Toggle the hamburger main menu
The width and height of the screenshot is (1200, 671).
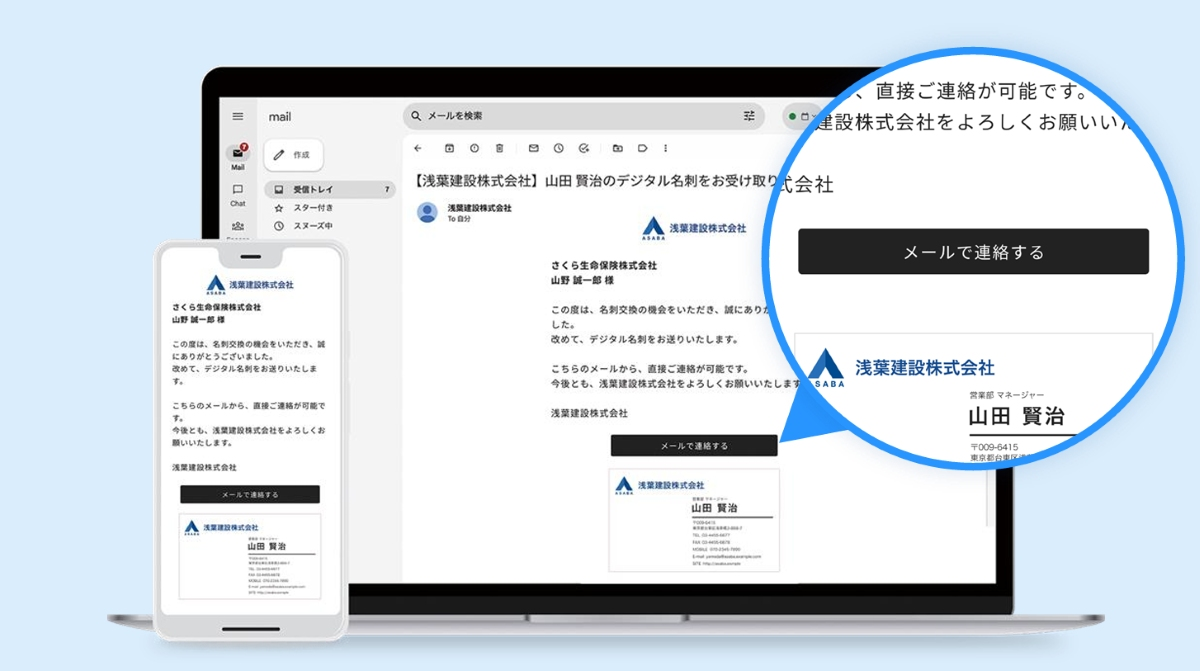238,116
